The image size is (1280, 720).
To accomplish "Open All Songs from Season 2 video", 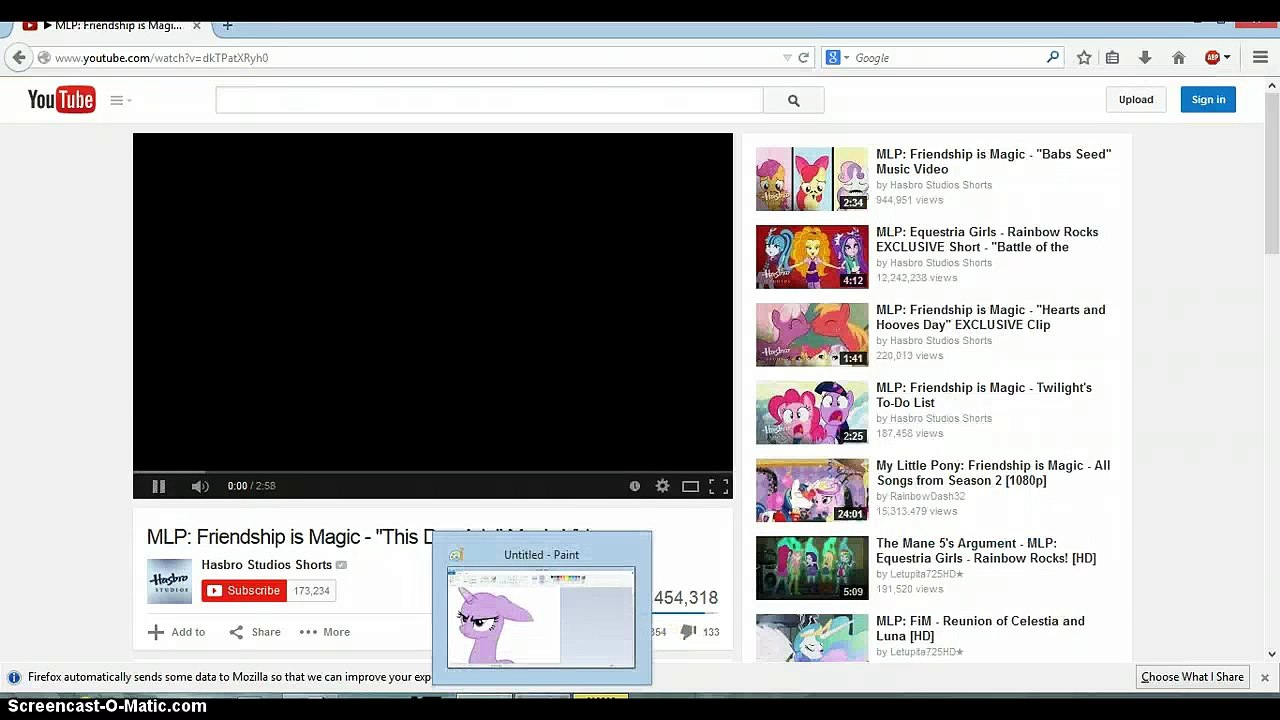I will pos(993,473).
